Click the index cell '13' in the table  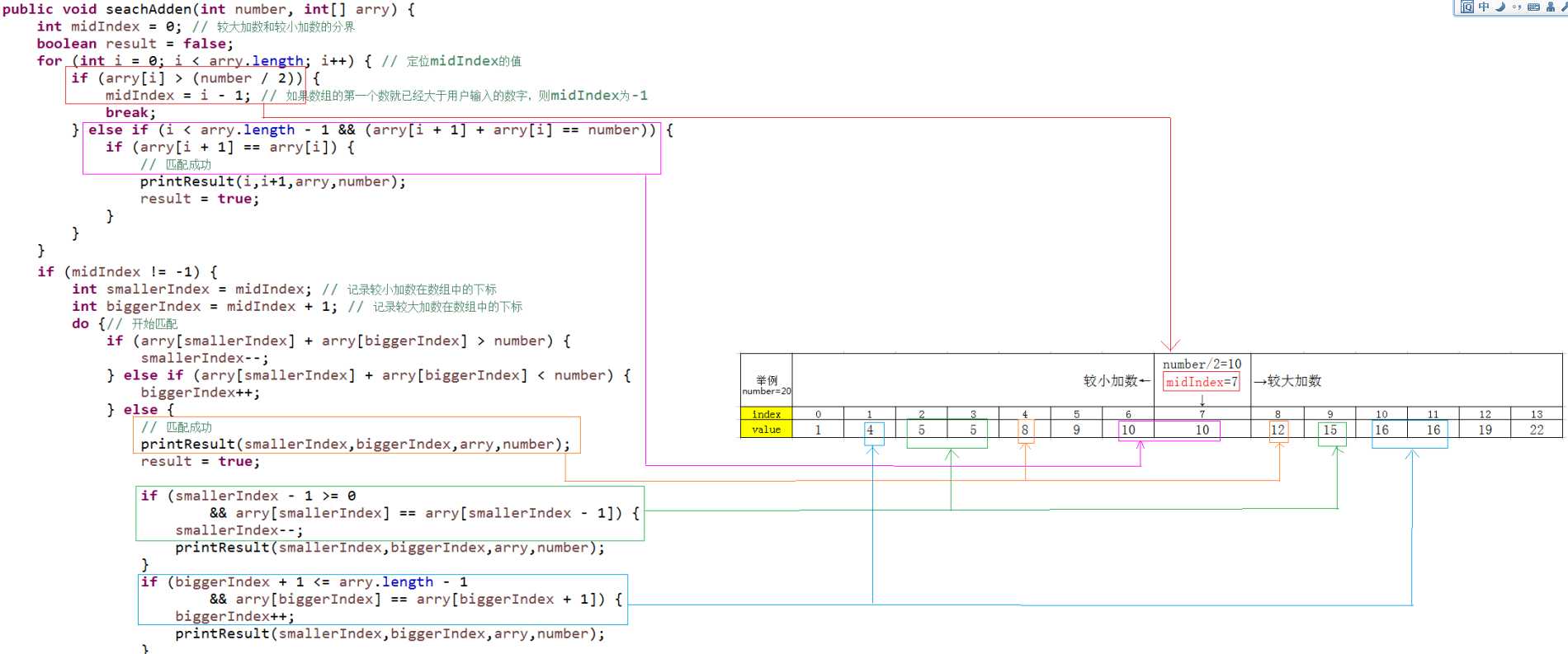coord(1537,414)
